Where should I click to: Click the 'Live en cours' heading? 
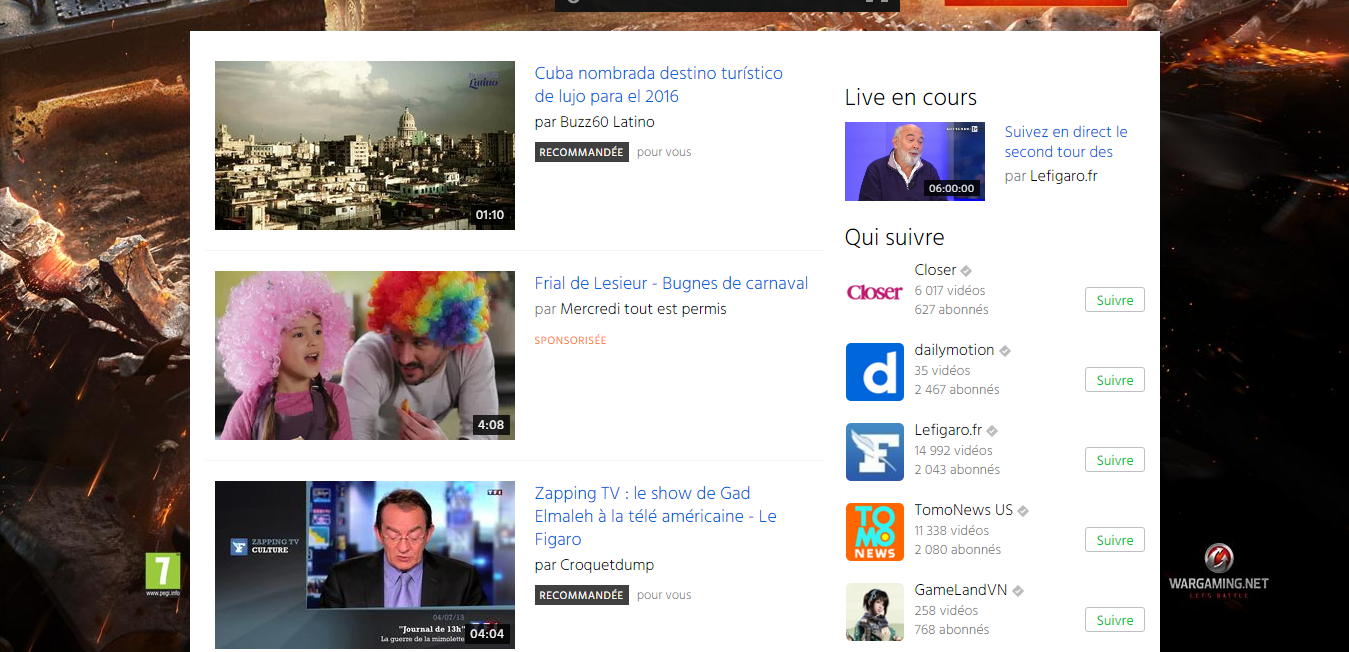[911, 97]
